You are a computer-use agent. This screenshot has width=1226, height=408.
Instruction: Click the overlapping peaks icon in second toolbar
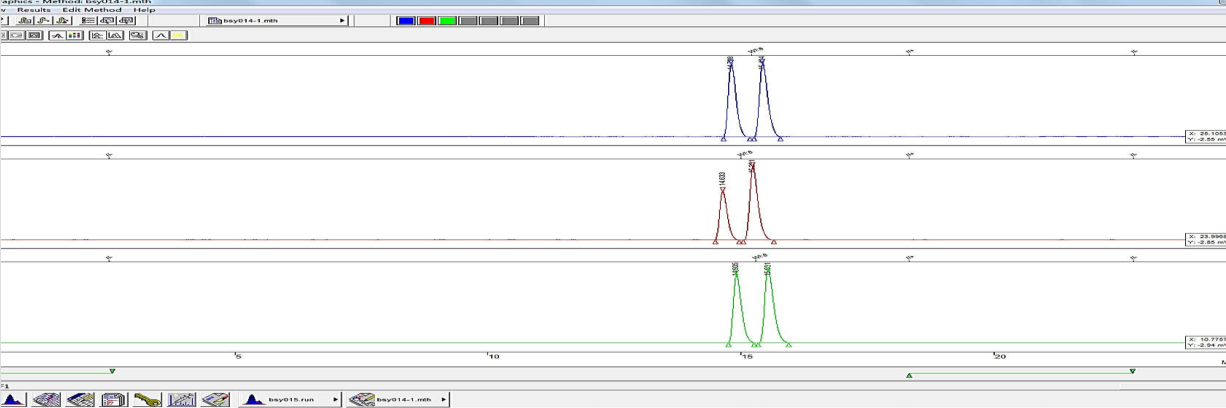pos(115,35)
